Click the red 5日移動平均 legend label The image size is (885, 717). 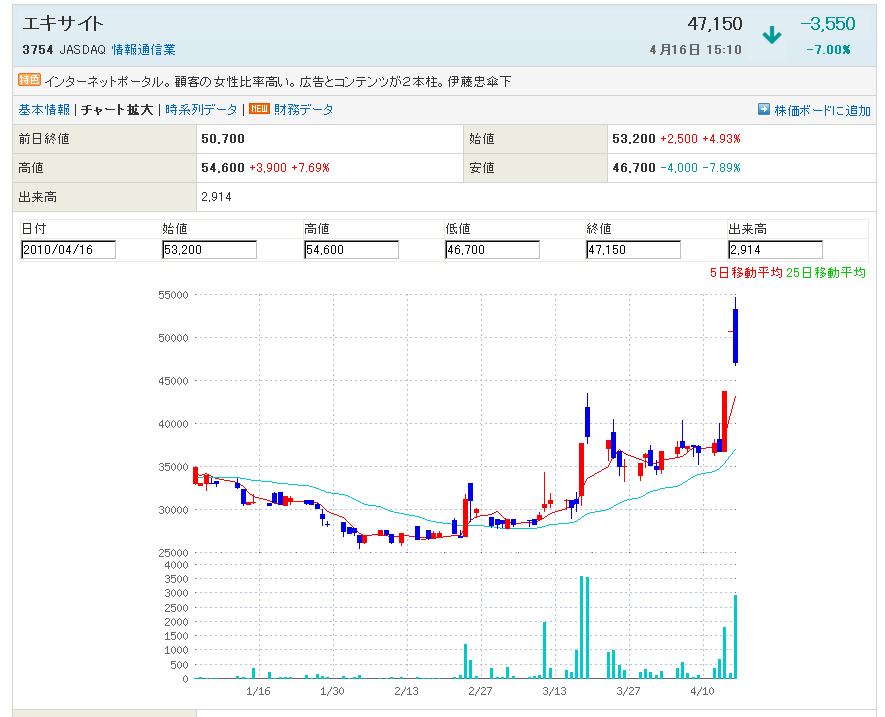pos(745,272)
